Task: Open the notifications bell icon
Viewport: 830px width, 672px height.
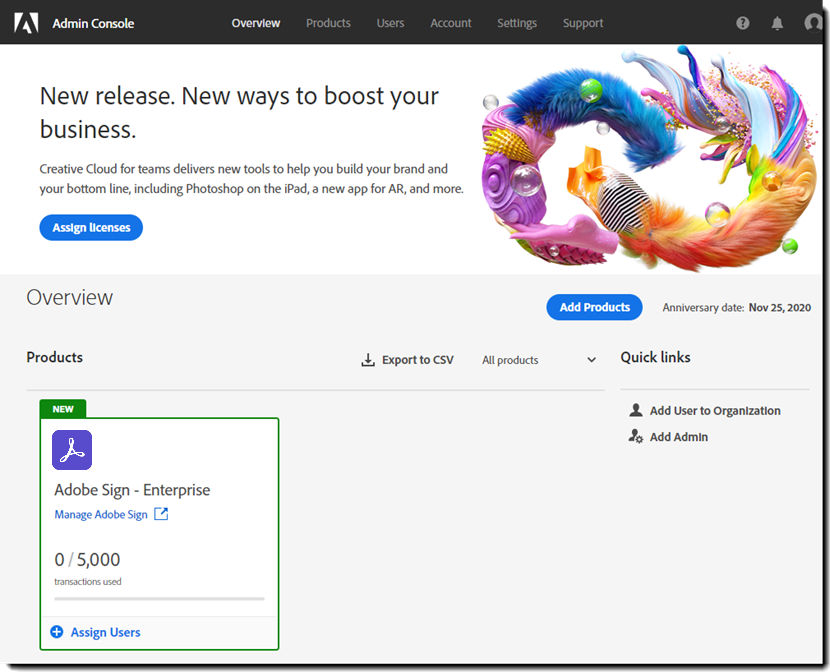Action: (777, 23)
